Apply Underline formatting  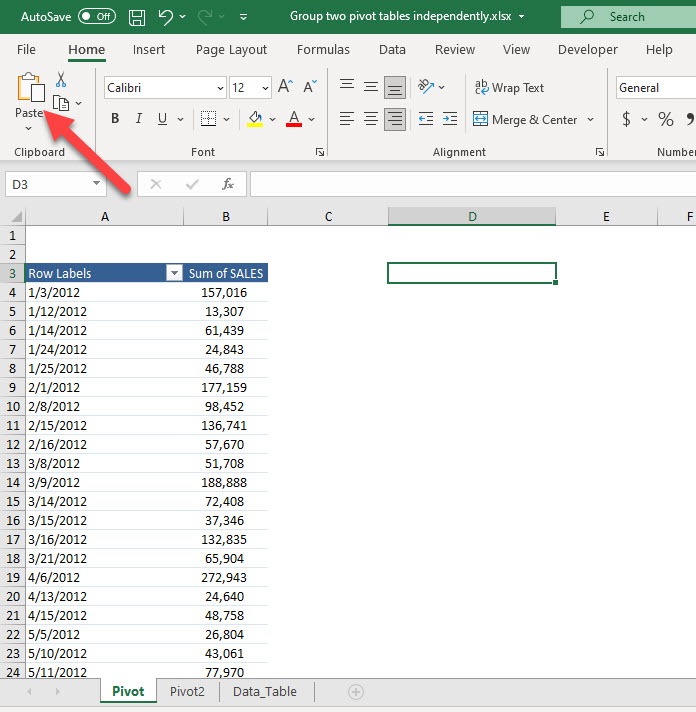click(162, 119)
